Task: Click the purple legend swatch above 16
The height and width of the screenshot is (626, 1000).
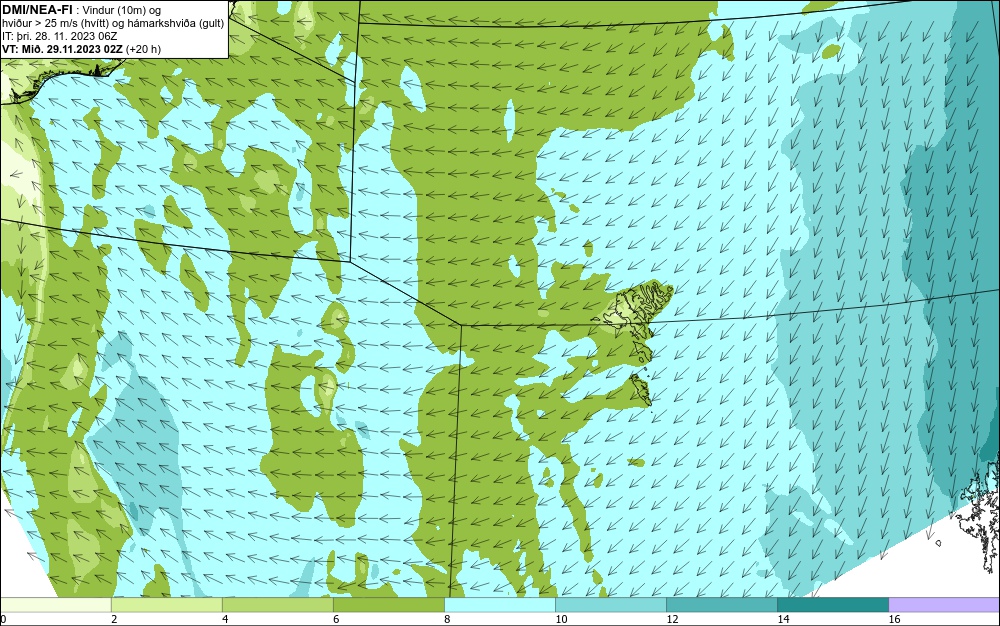Action: pos(944,605)
